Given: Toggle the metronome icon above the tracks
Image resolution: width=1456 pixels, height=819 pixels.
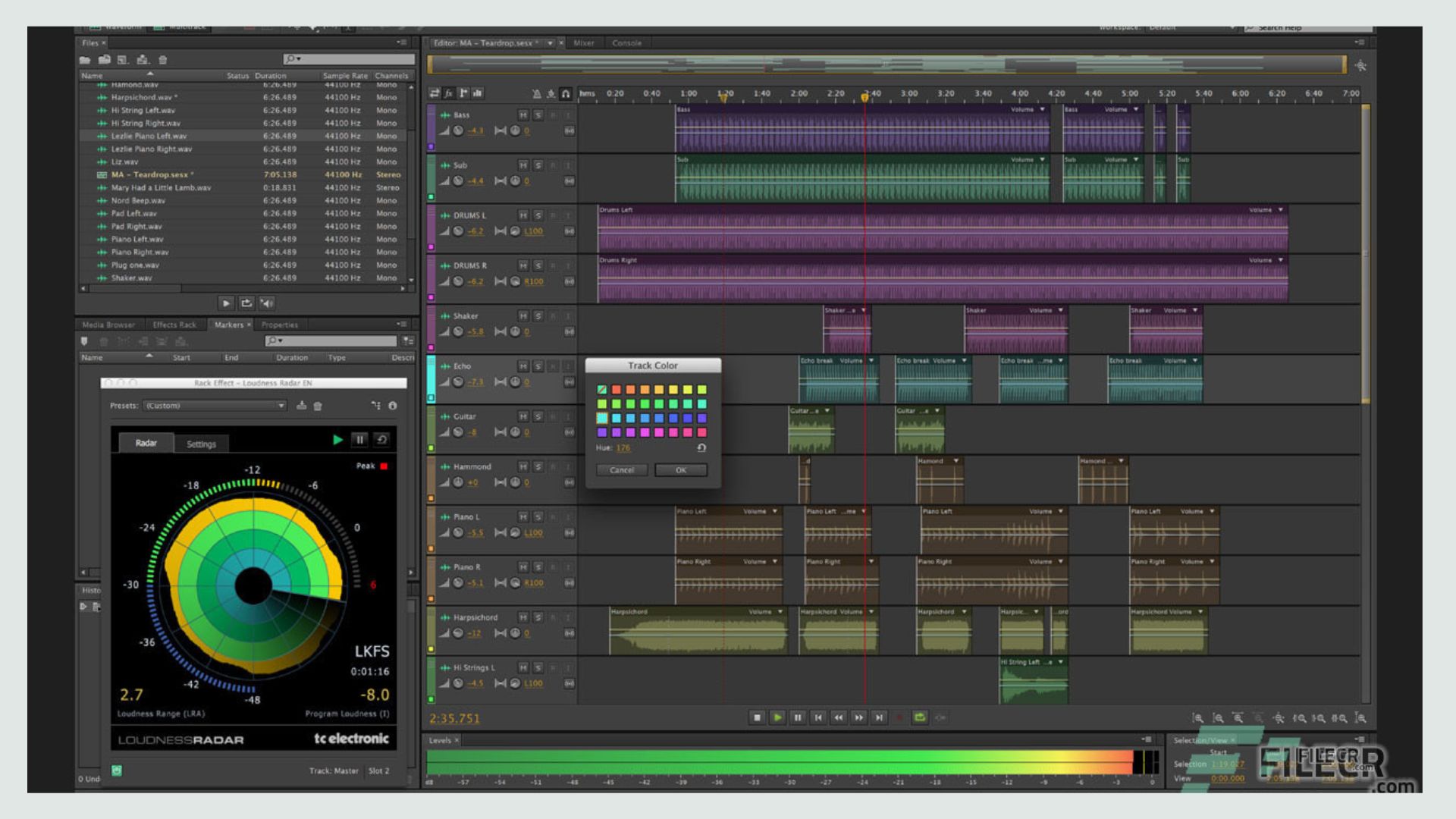Looking at the screenshot, I should point(537,94).
